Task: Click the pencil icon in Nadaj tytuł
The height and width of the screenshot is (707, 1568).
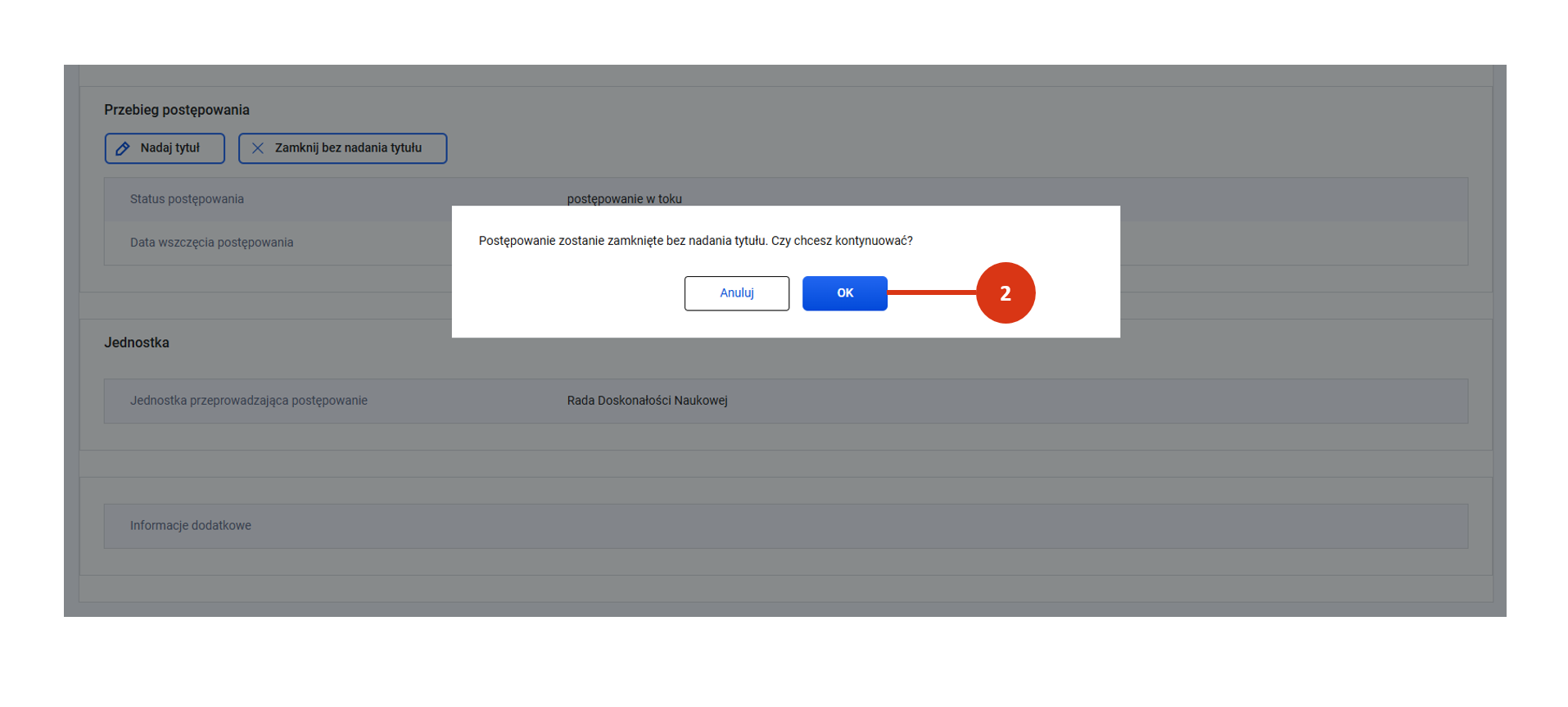Action: click(x=123, y=148)
